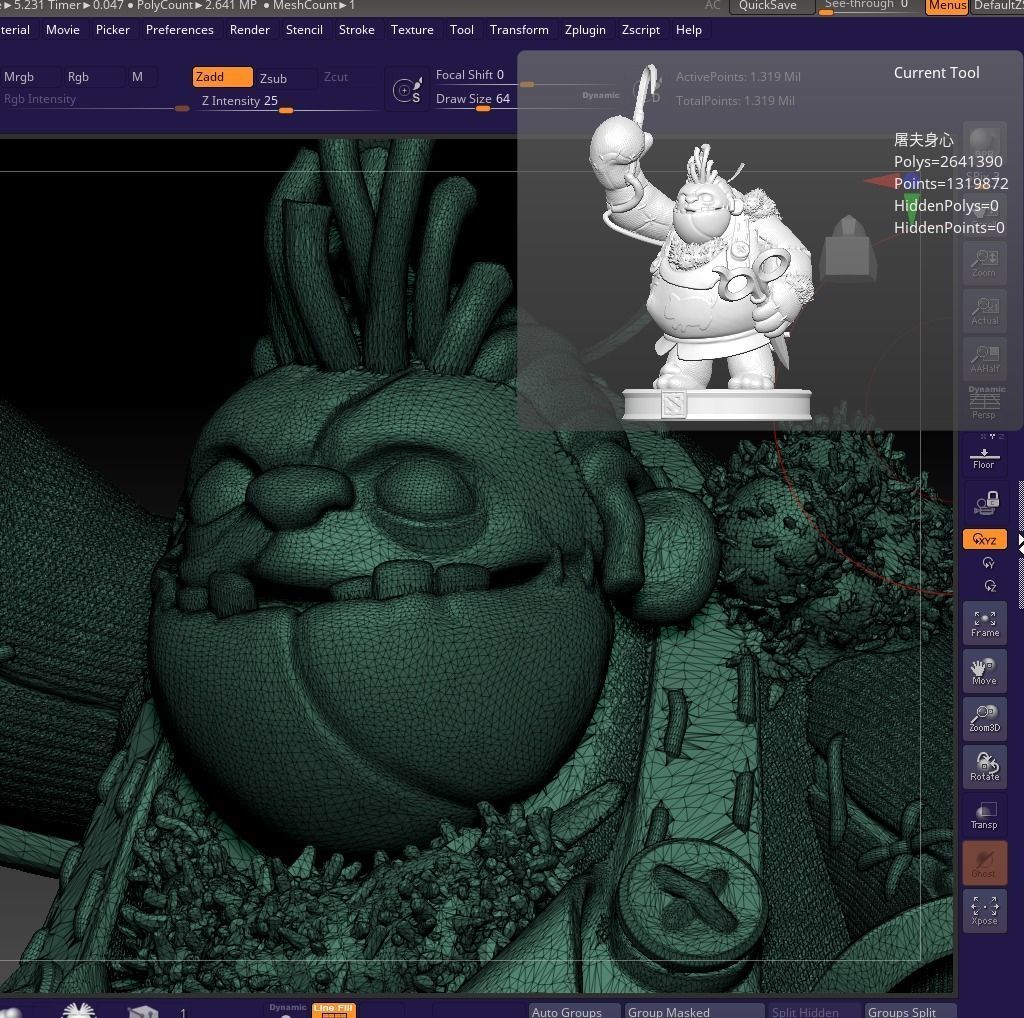Toggle M material channel button
The height and width of the screenshot is (1018, 1024).
(x=137, y=77)
